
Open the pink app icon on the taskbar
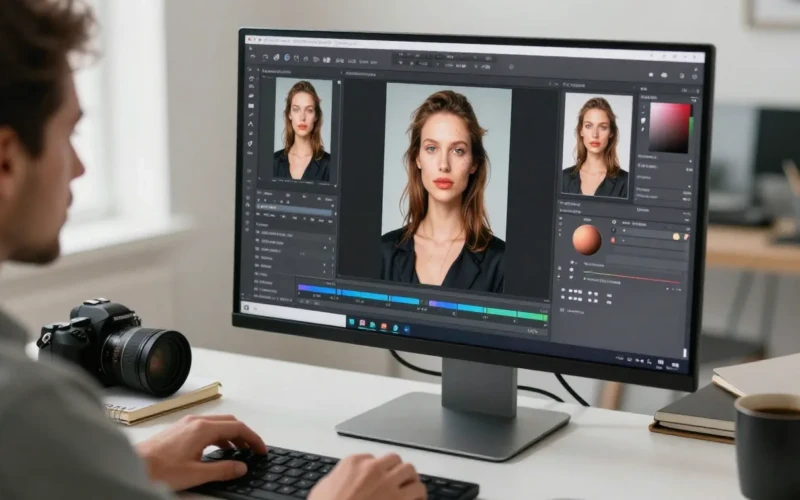pyautogui.click(x=362, y=322)
